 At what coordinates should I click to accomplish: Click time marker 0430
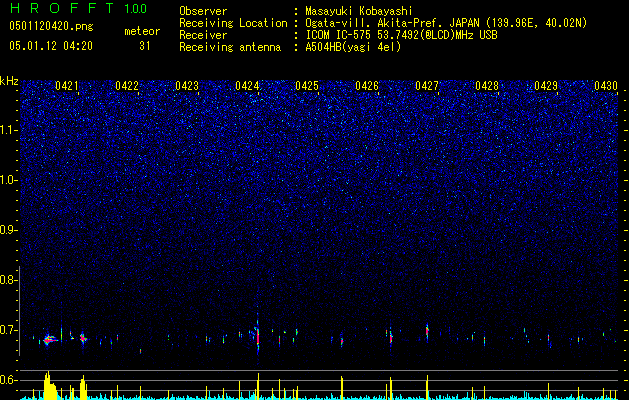[x=606, y=86]
